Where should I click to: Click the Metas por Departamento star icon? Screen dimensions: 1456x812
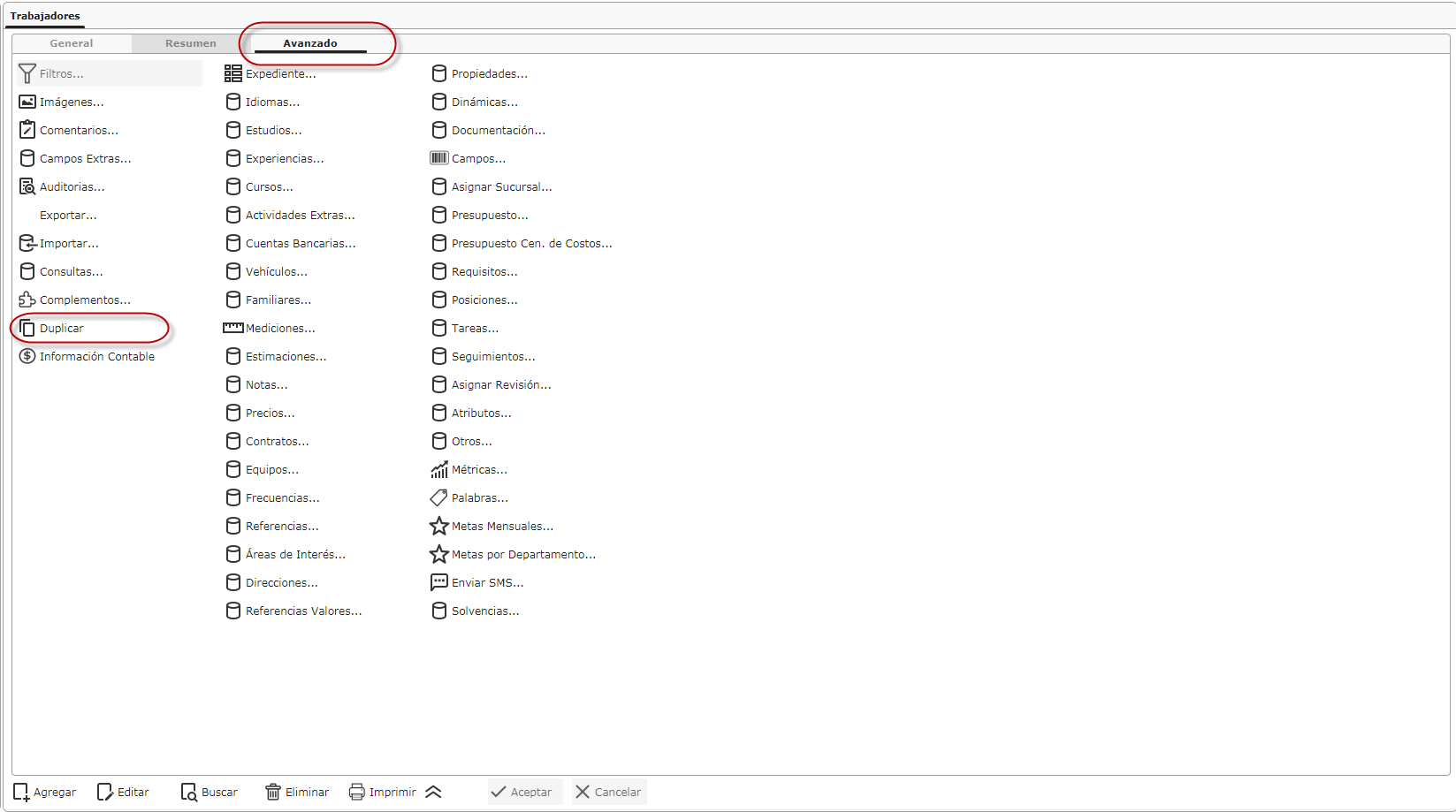pyautogui.click(x=439, y=554)
